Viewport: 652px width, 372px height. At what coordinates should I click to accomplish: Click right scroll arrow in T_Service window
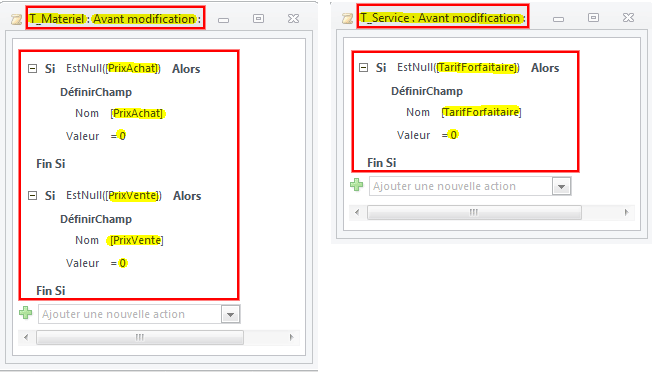pos(627,212)
